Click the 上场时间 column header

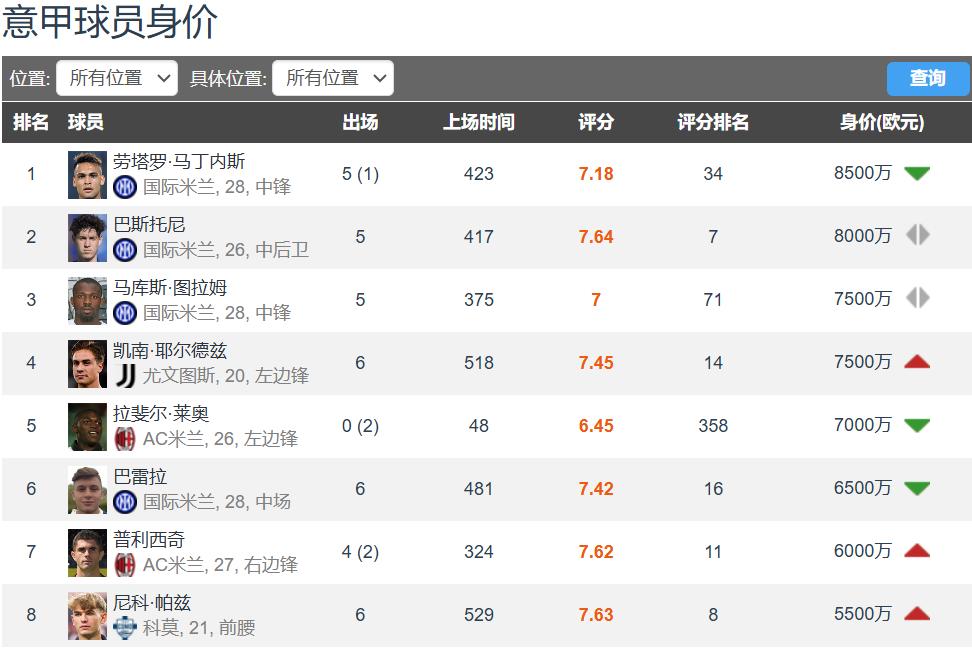479,122
